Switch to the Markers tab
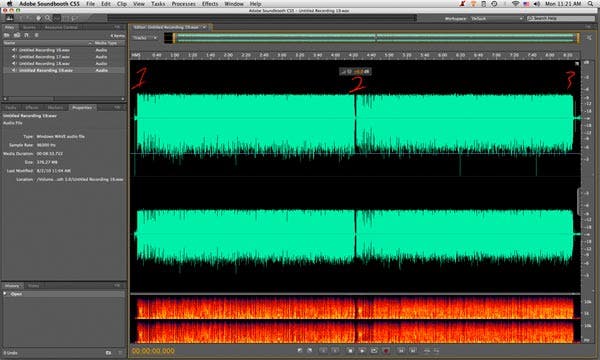 coord(55,108)
